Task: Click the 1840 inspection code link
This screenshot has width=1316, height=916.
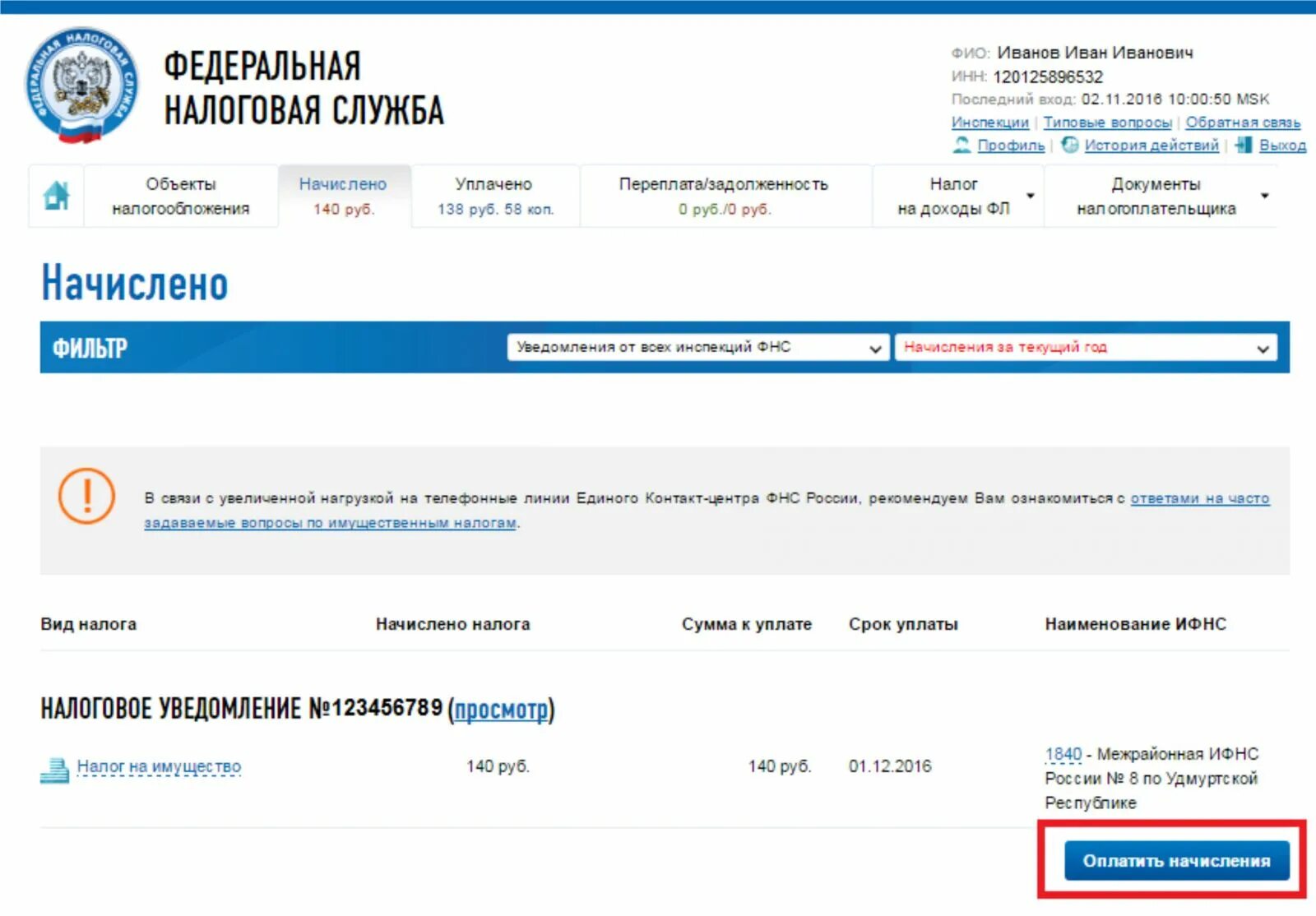Action: (1063, 754)
